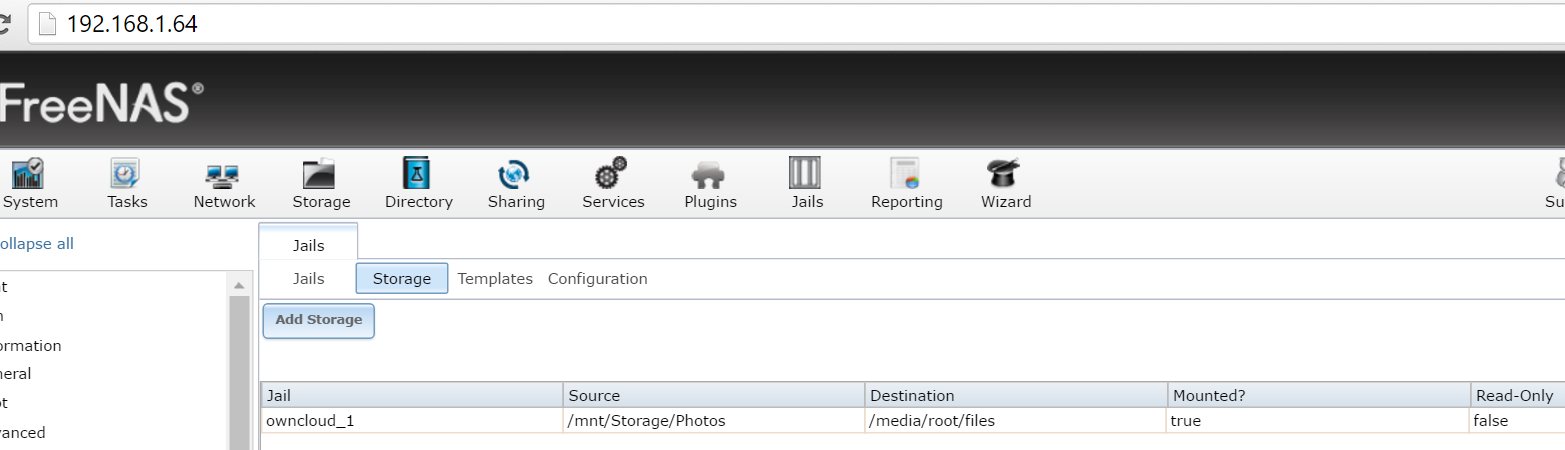Click the Add Storage button
Viewport: 1565px width, 450px height.
click(x=319, y=320)
